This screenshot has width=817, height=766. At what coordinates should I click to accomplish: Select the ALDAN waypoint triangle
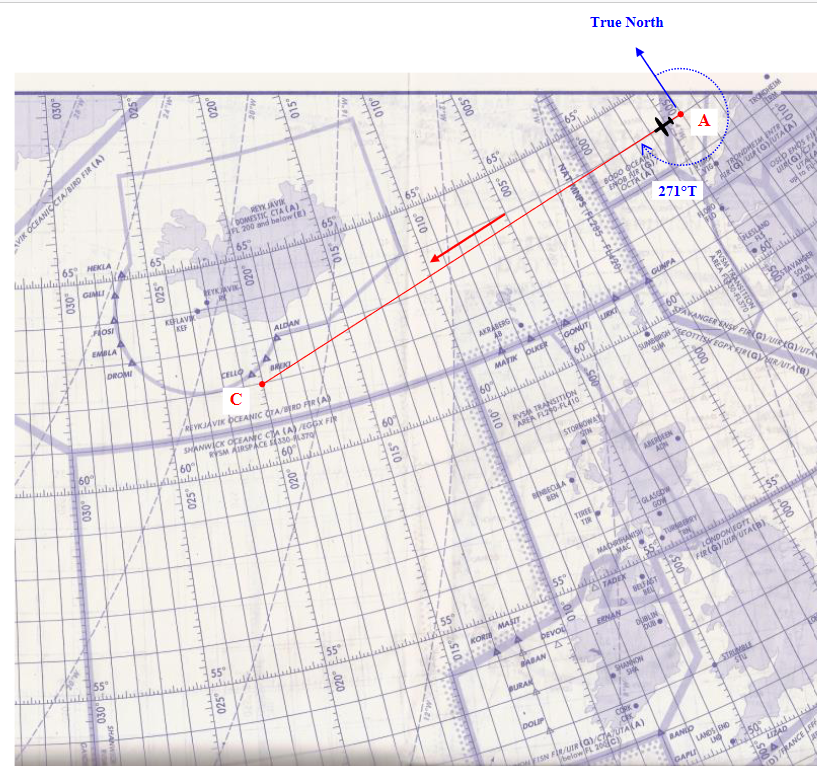point(277,337)
